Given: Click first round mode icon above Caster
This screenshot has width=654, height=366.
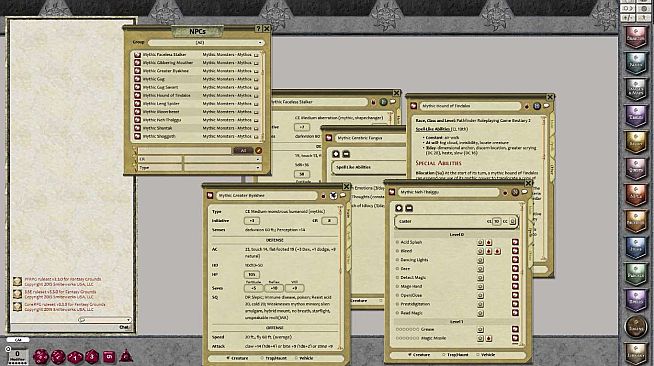Looking at the screenshot, I should [x=399, y=208].
